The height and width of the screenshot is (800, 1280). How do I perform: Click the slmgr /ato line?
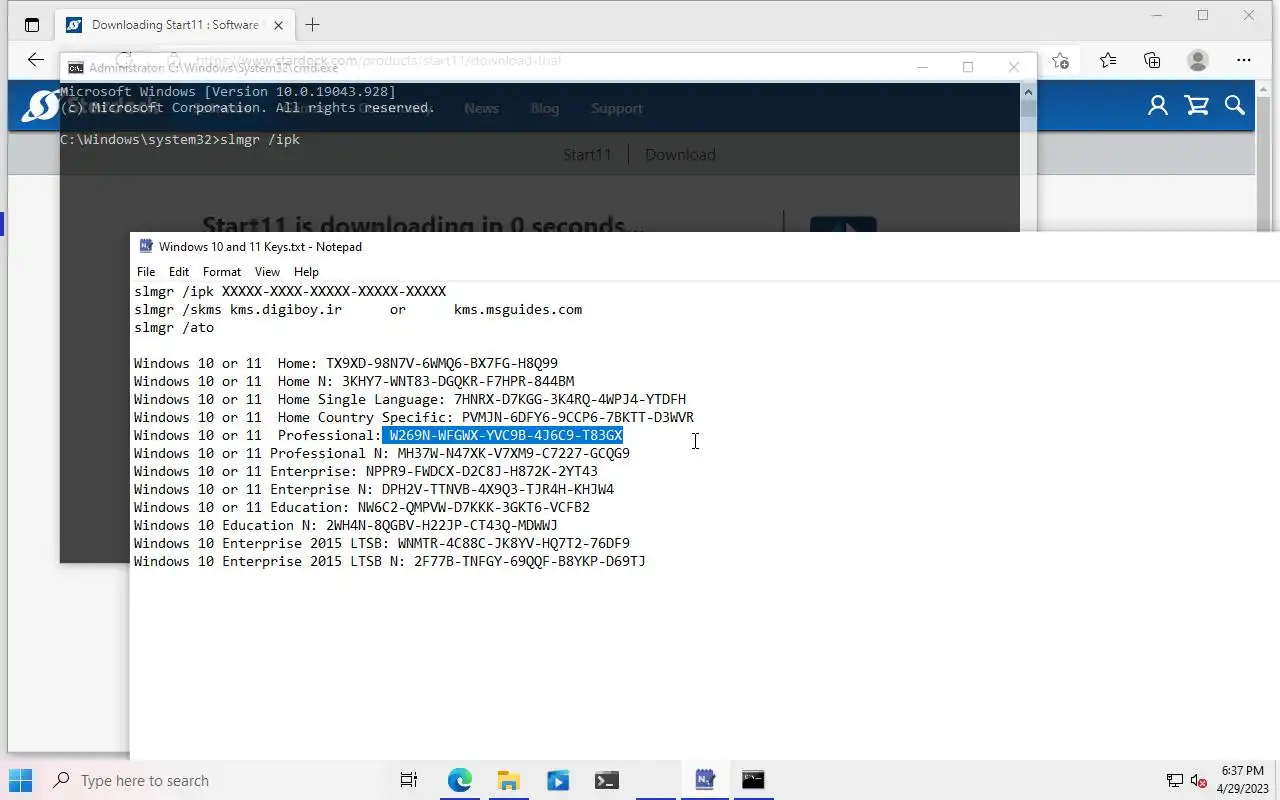point(174,327)
